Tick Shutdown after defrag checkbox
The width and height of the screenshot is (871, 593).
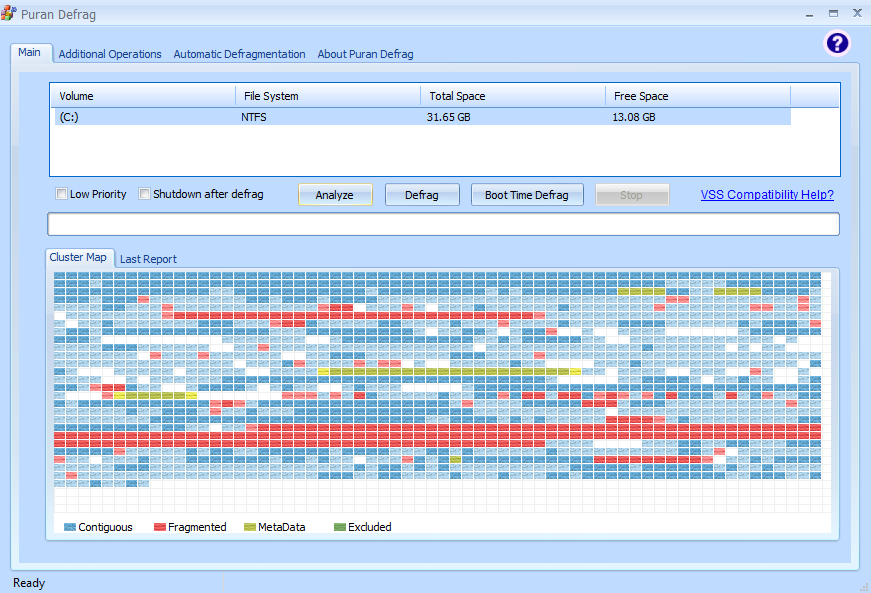(x=144, y=194)
